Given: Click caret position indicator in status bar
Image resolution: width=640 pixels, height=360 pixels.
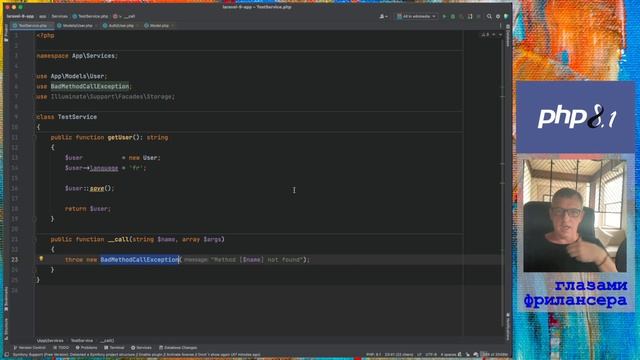Looking at the screenshot, I should pyautogui.click(x=398, y=355).
